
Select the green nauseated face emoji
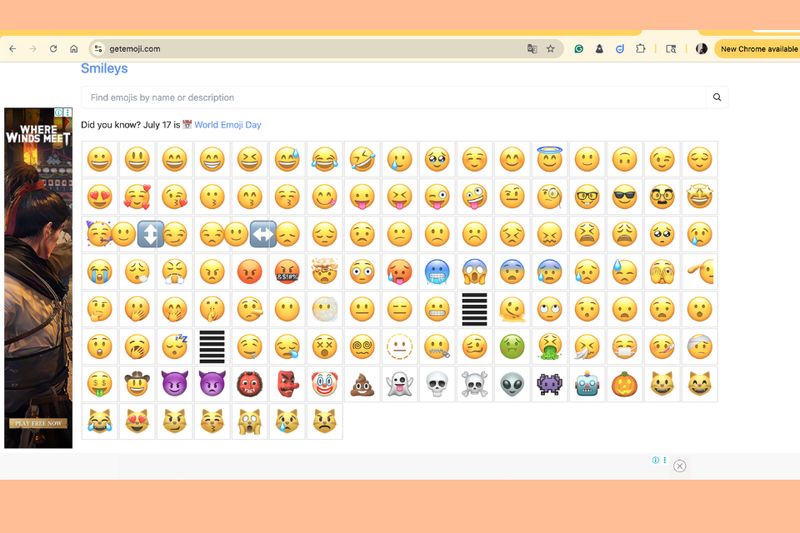coord(512,347)
